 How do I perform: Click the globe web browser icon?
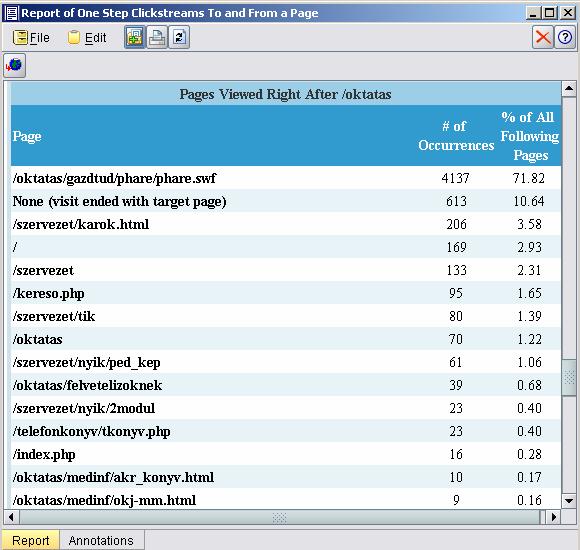14,65
